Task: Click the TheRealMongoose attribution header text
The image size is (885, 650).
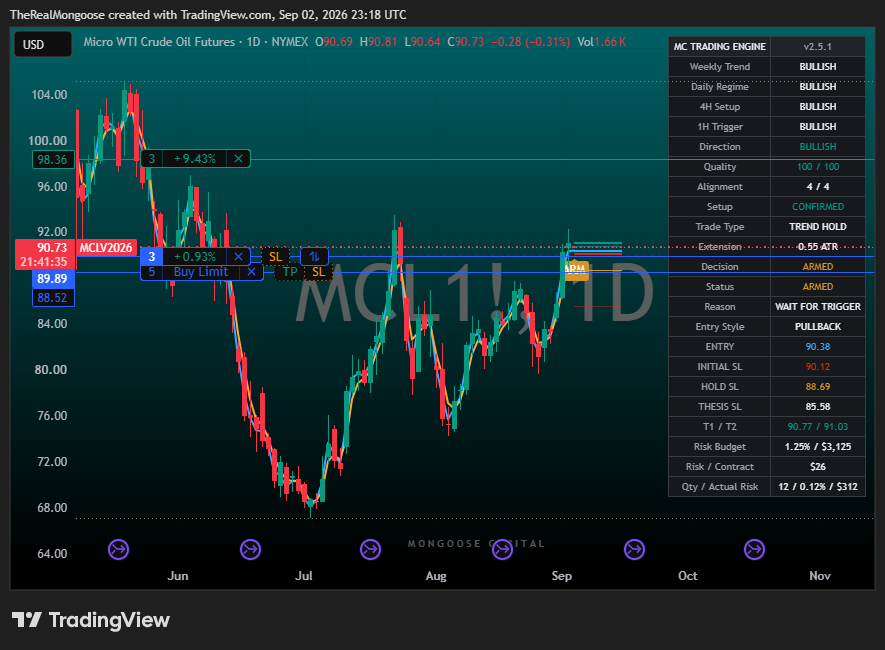Action: pos(208,15)
